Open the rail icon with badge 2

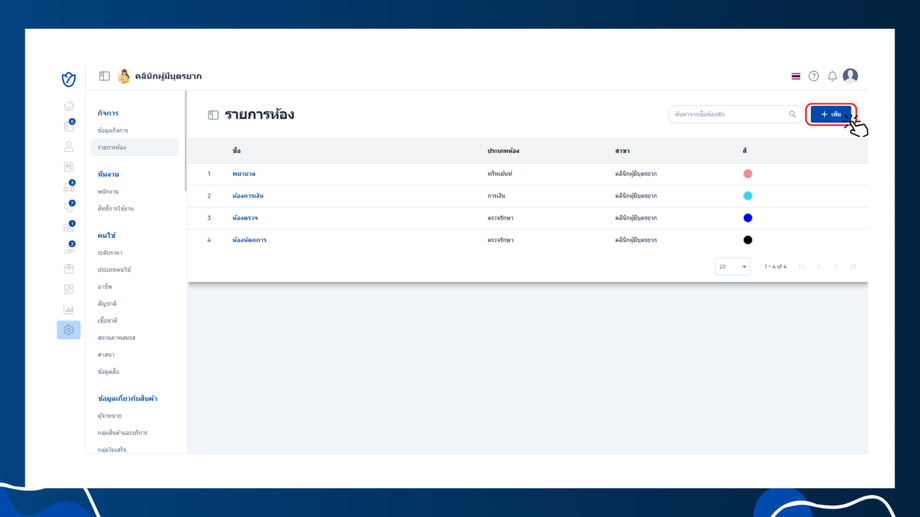(x=69, y=248)
